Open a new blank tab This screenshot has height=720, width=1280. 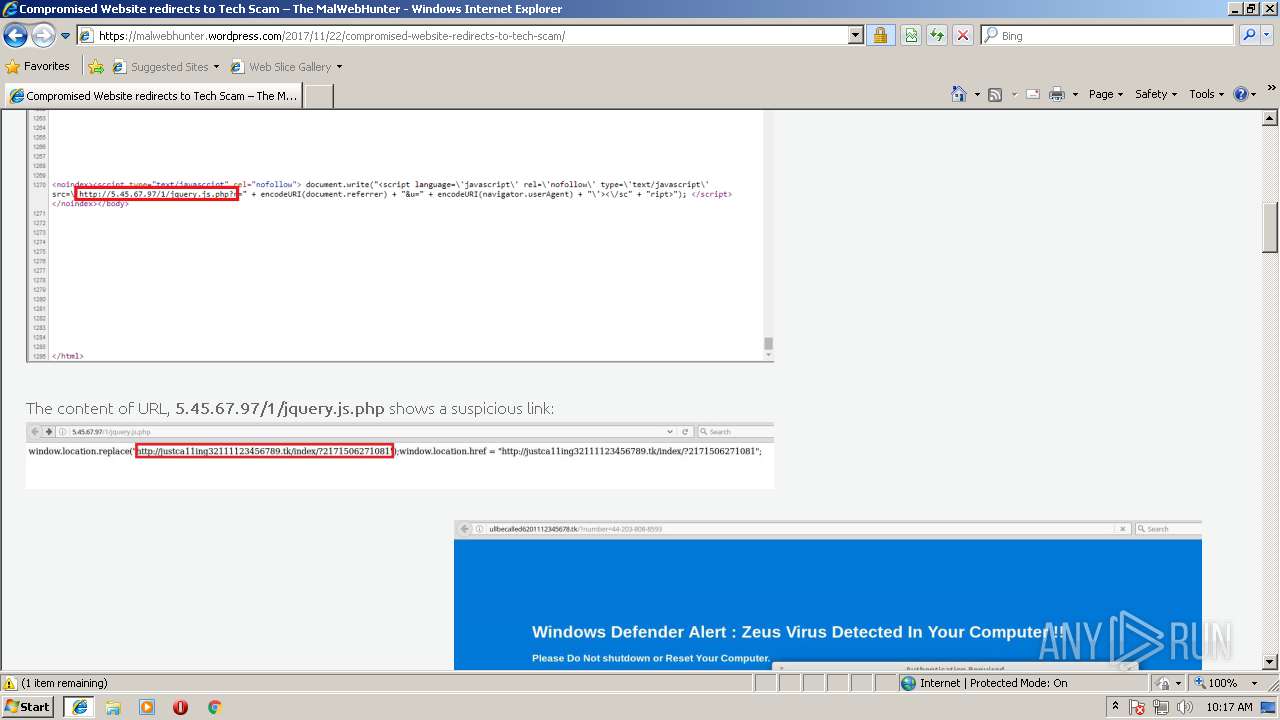[x=318, y=96]
